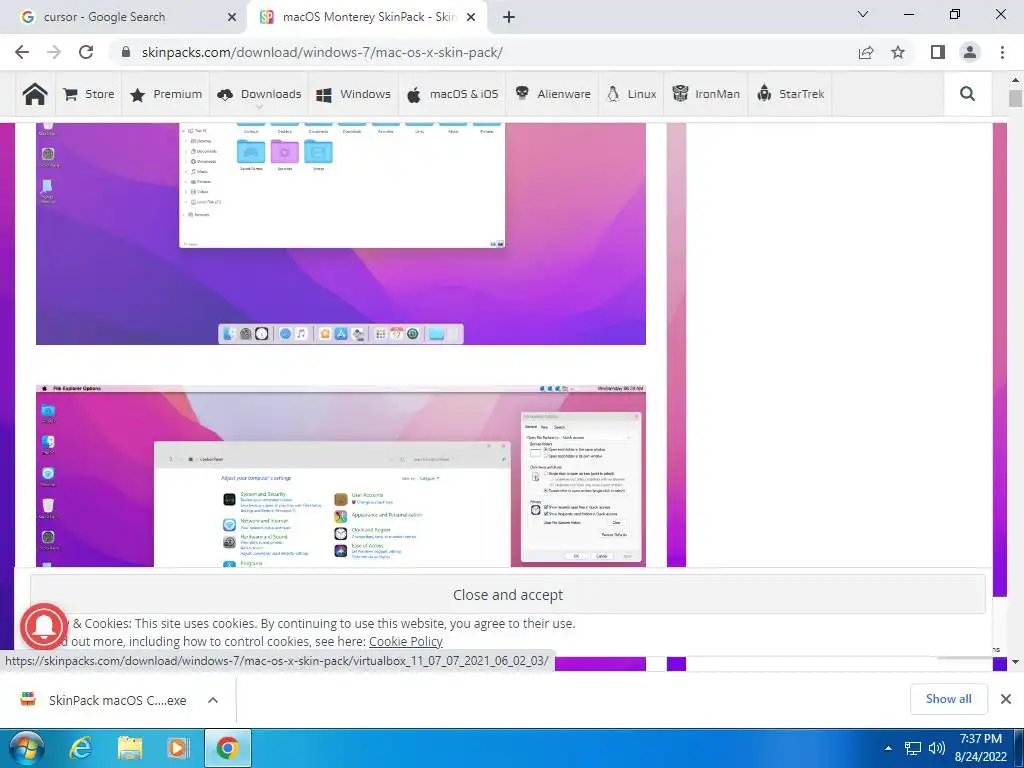Screen dimensions: 1024x768
Task: Click the red notification bell
Action: click(44, 627)
